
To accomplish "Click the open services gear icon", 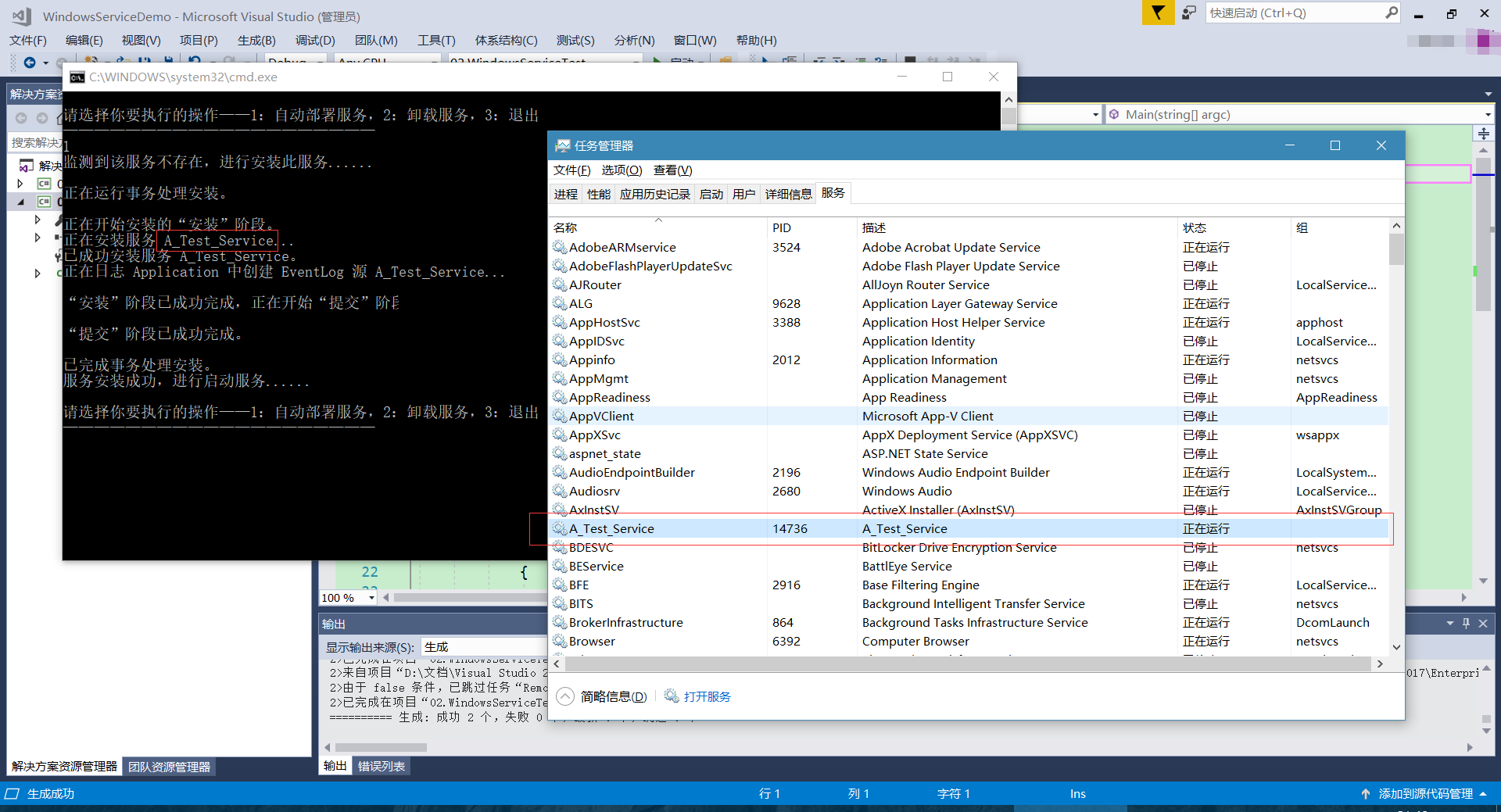I will click(x=672, y=696).
